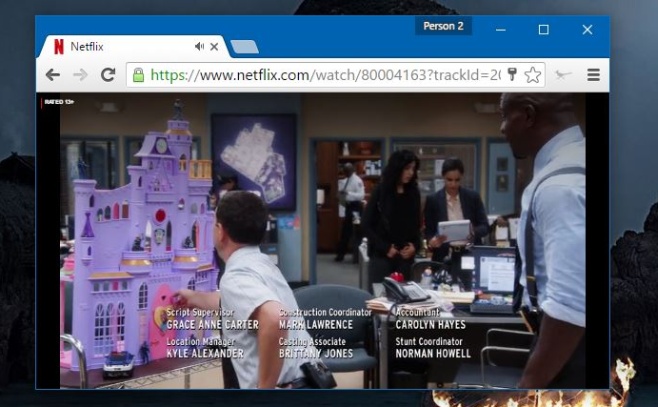This screenshot has height=407, width=658.
Task: Select the Netflix tab
Action: [x=133, y=47]
